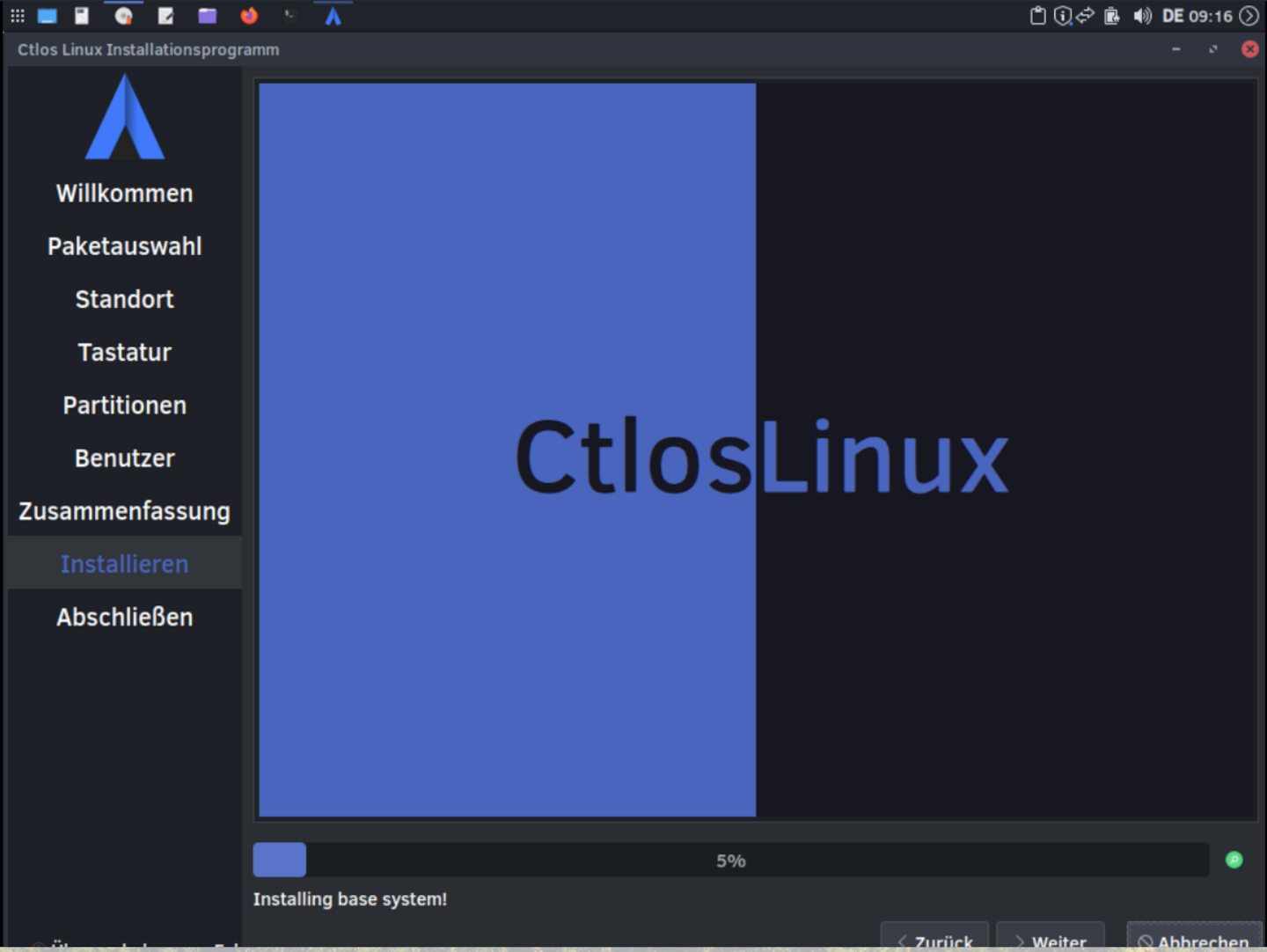Launch Firefox from the top panel

(249, 16)
